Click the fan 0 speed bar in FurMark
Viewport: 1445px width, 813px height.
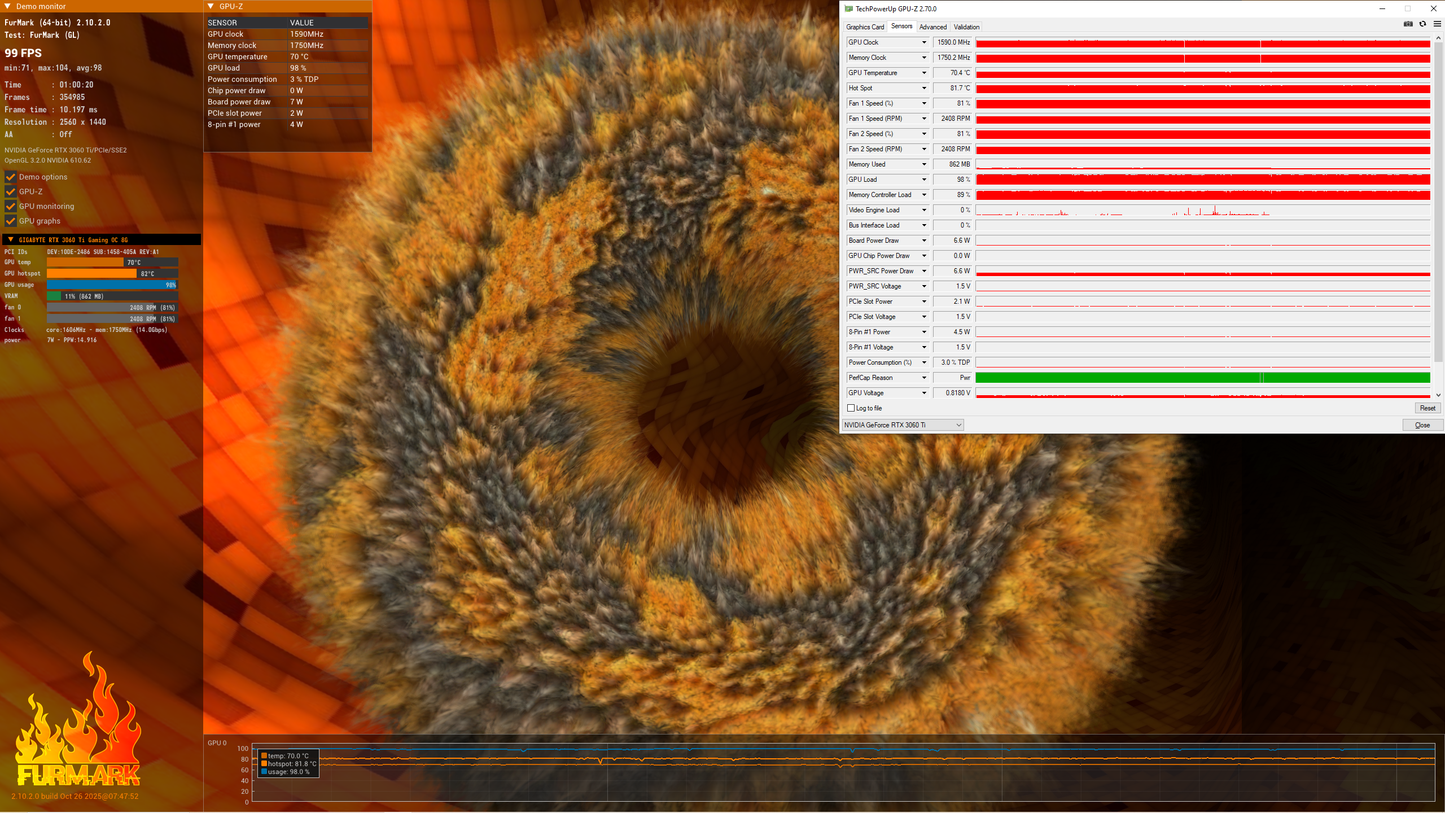pos(112,307)
